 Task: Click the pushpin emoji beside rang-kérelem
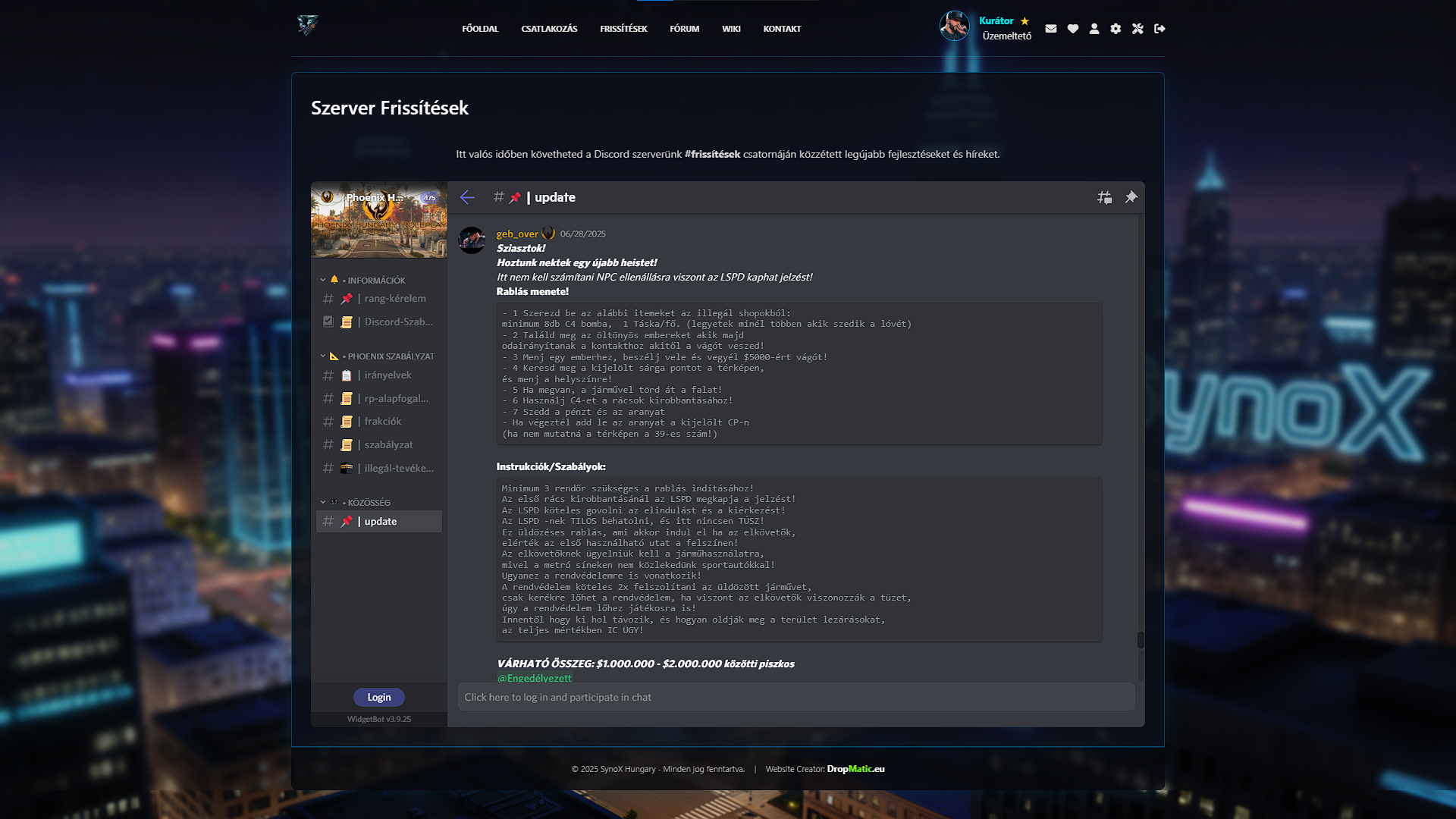coord(347,299)
